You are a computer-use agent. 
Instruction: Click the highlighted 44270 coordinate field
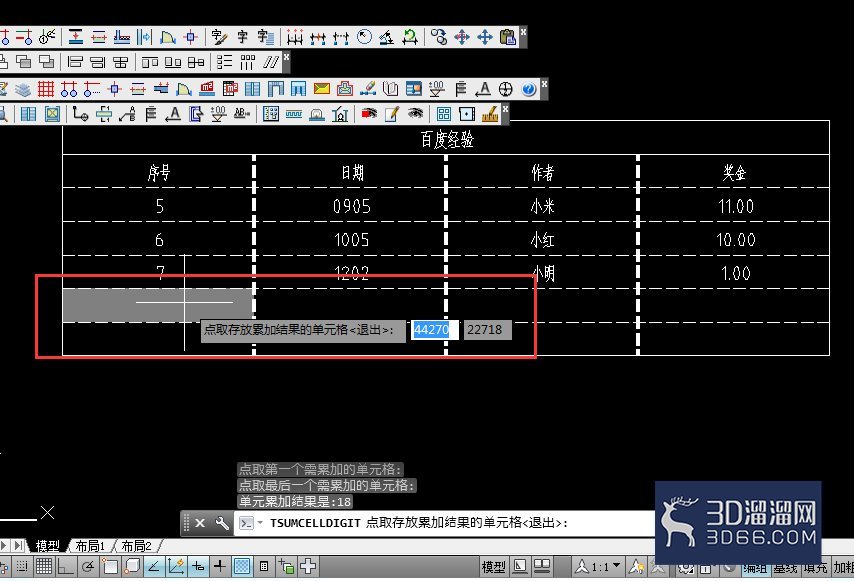coord(434,329)
